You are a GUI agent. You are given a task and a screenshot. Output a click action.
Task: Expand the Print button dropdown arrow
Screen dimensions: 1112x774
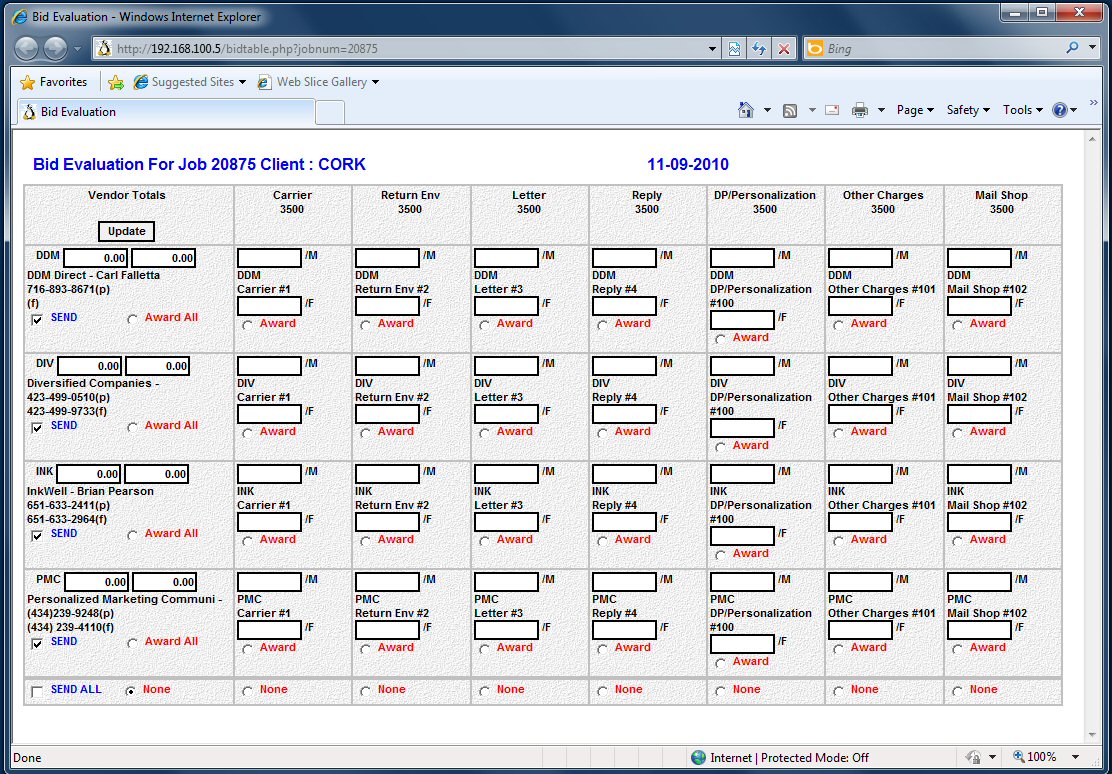[881, 110]
